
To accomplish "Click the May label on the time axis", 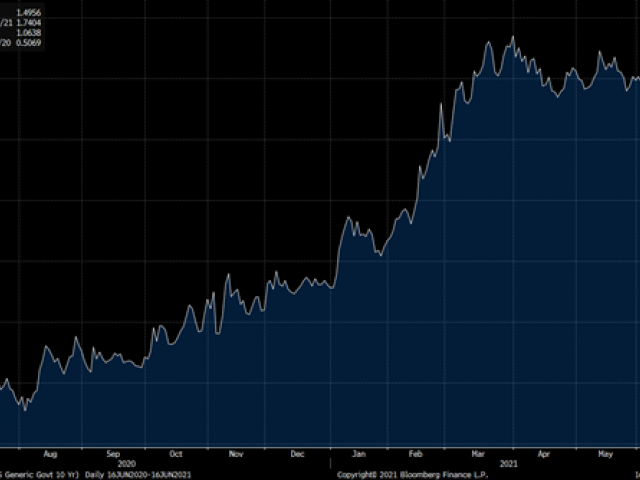I will click(x=604, y=453).
